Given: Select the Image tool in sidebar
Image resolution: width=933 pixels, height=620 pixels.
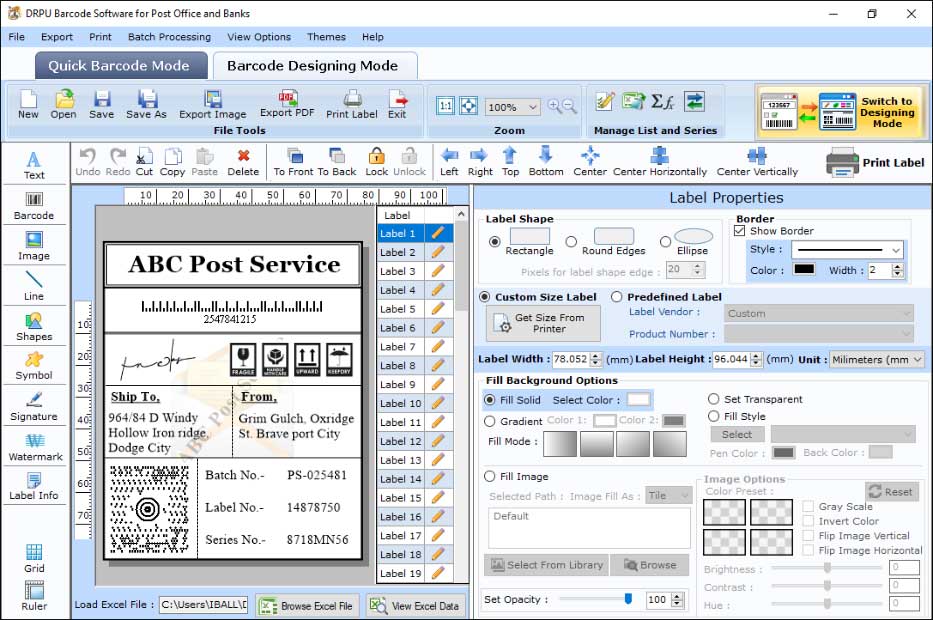Looking at the screenshot, I should tap(34, 246).
